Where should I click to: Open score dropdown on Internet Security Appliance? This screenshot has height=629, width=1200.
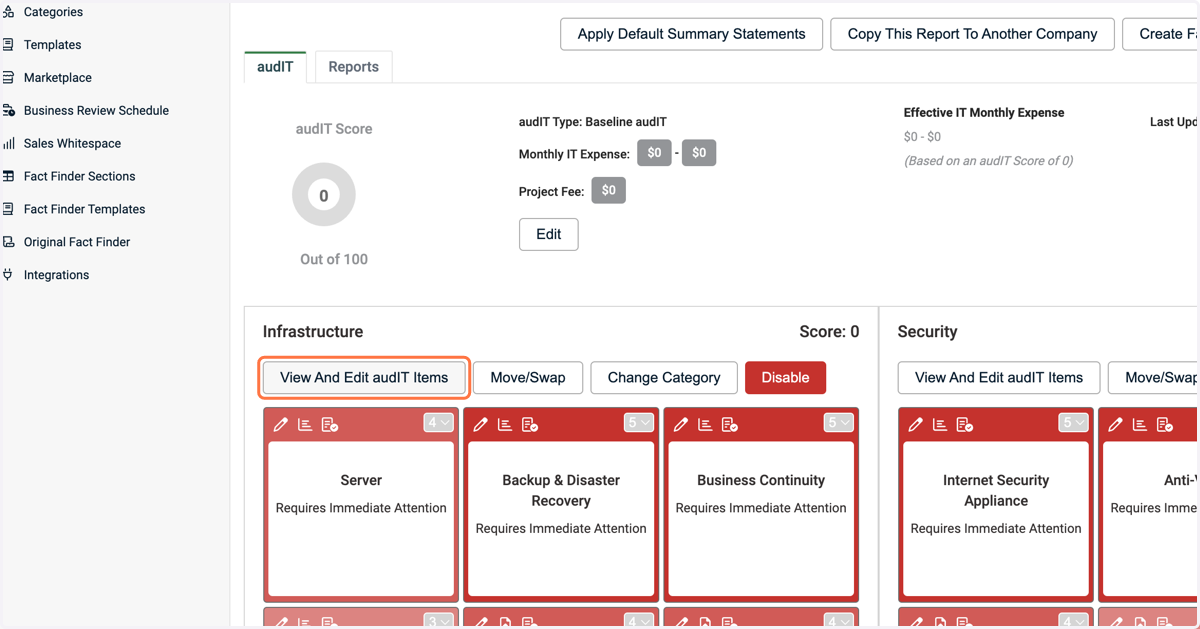[x=1074, y=423]
